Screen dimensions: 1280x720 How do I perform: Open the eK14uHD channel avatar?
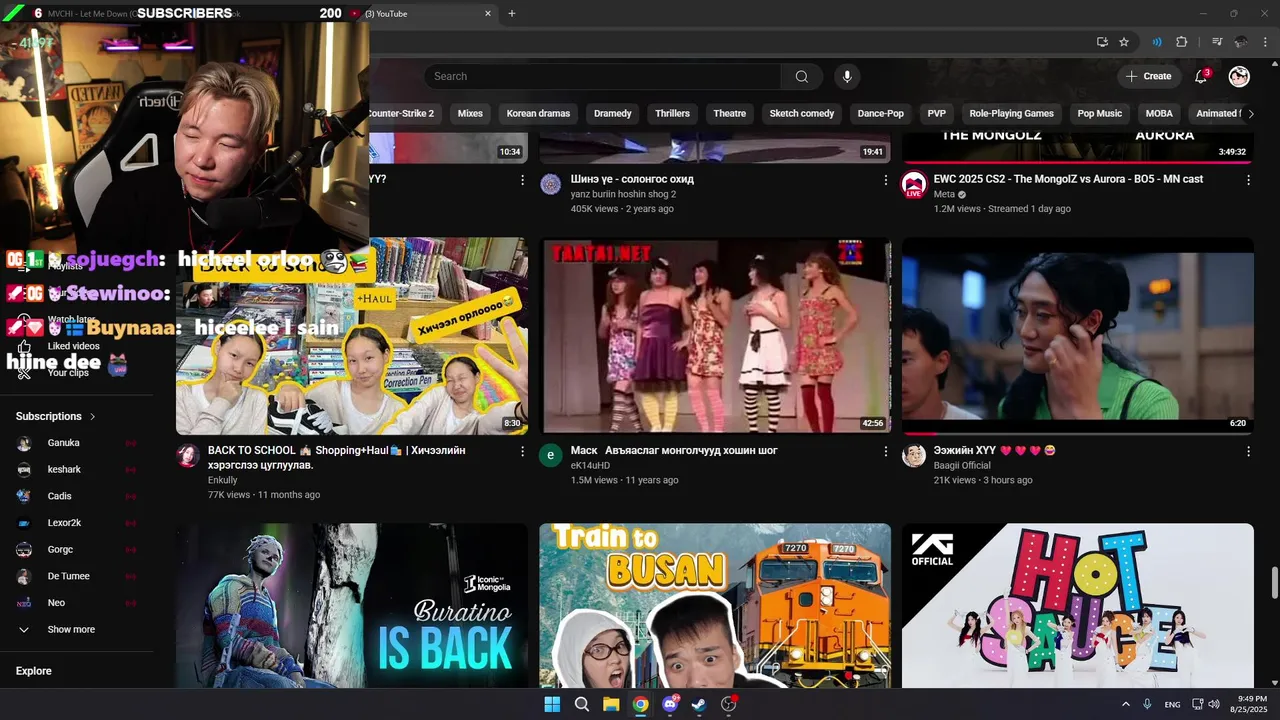pos(551,456)
